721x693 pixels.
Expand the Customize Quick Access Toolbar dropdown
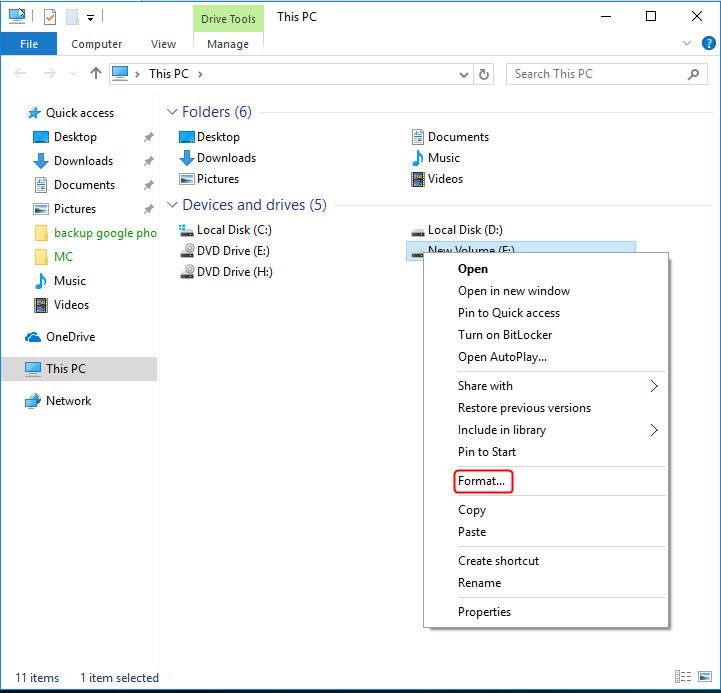[90, 17]
